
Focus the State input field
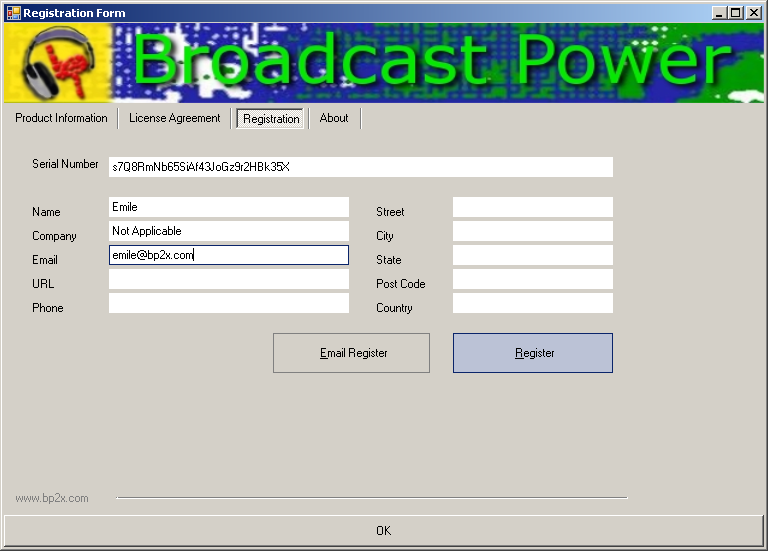(532, 255)
